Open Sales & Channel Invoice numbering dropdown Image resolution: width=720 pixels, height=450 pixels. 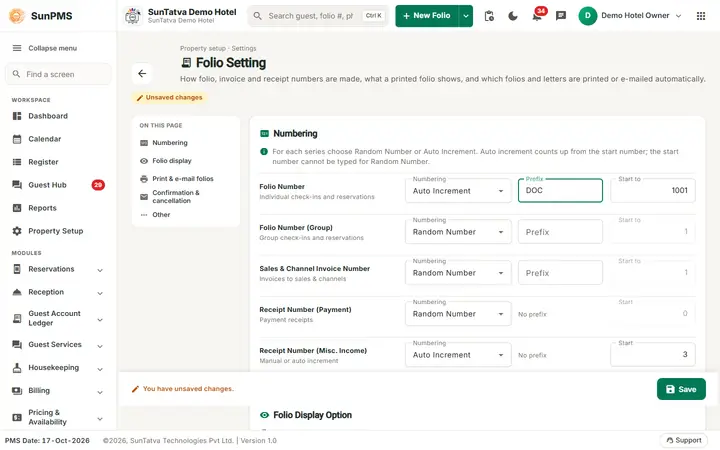(458, 273)
